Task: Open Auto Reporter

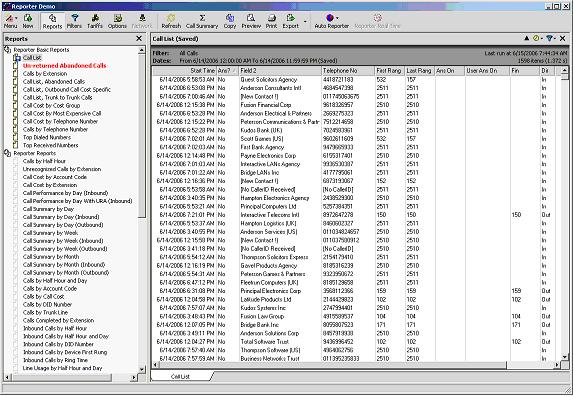Action: [x=331, y=21]
